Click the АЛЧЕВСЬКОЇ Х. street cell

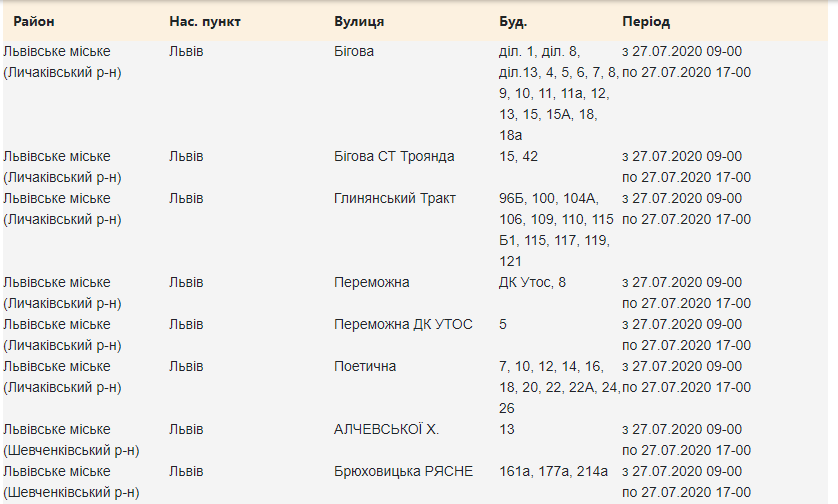(386, 429)
